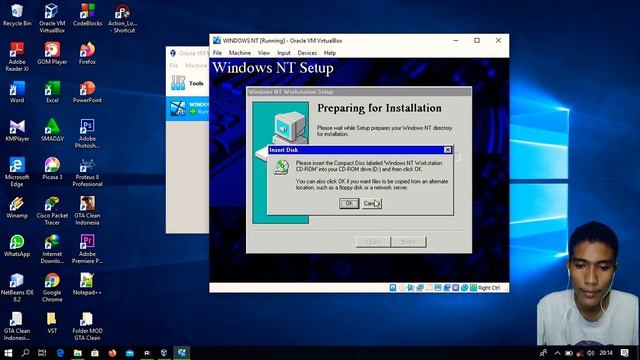Click the purple V icon in VirtualBox status bar
Image resolution: width=640 pixels, height=360 pixels.
pyautogui.click(x=456, y=288)
